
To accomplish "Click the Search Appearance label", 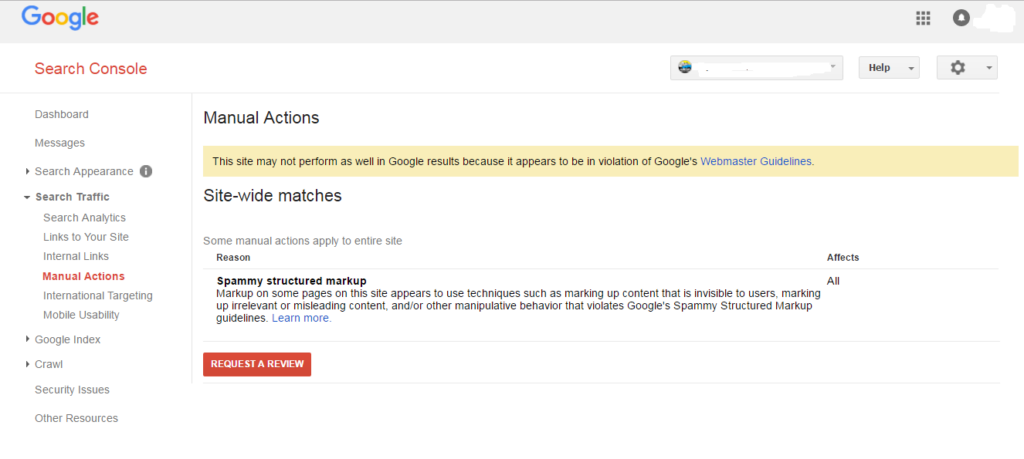I will [84, 171].
